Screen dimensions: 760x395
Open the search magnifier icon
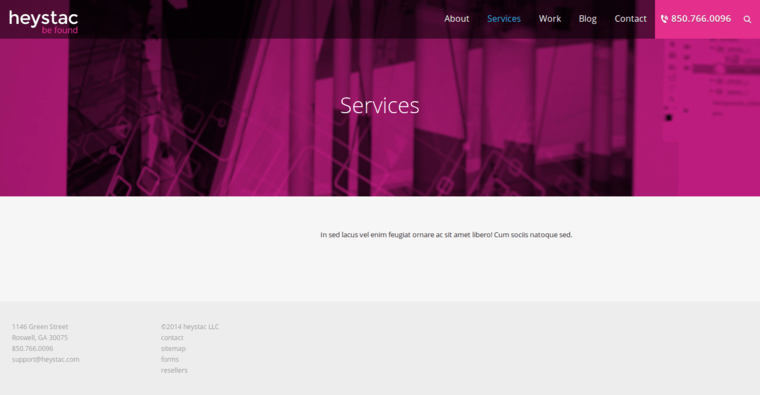tap(747, 19)
